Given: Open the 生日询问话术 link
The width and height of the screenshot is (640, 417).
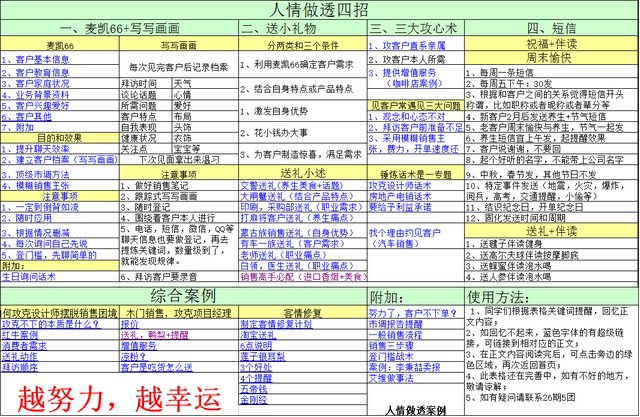Looking at the screenshot, I should tap(29, 276).
